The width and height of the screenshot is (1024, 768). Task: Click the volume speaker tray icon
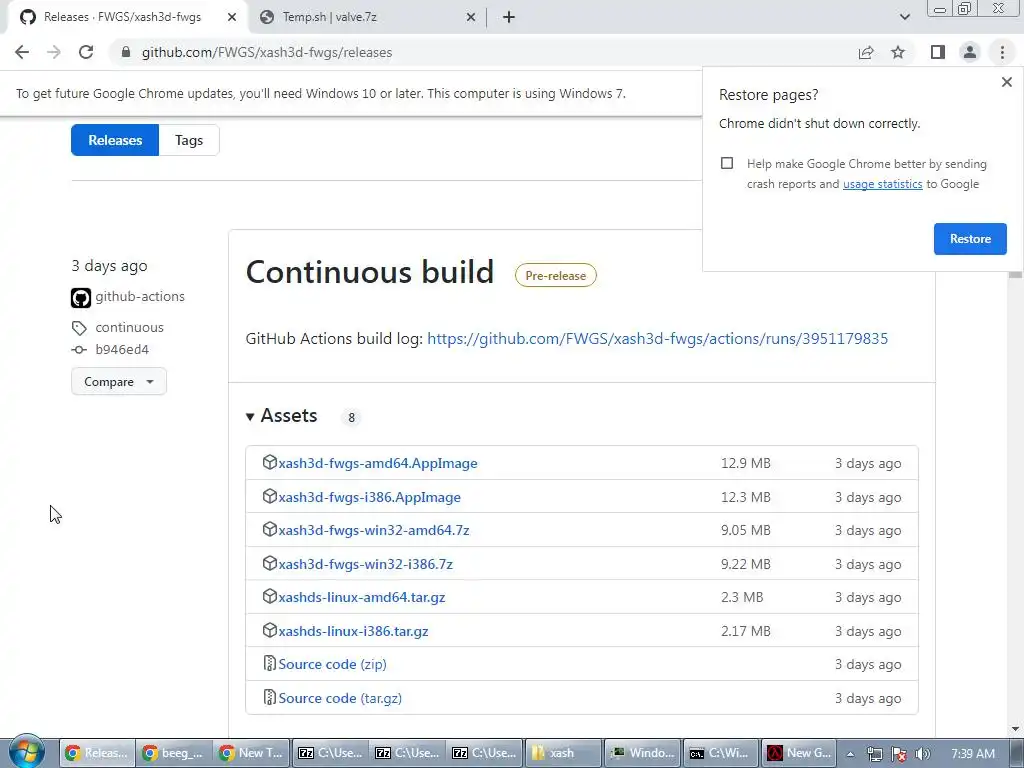(923, 754)
